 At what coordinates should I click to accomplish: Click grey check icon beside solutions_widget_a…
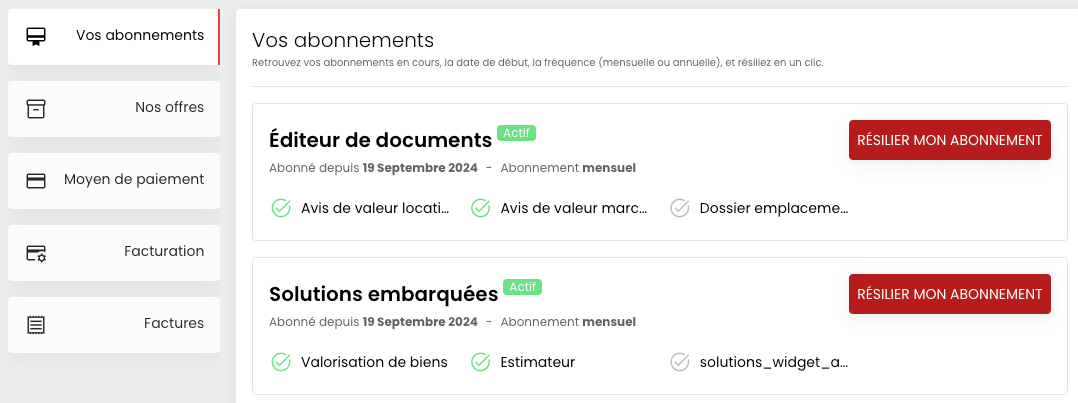[679, 362]
